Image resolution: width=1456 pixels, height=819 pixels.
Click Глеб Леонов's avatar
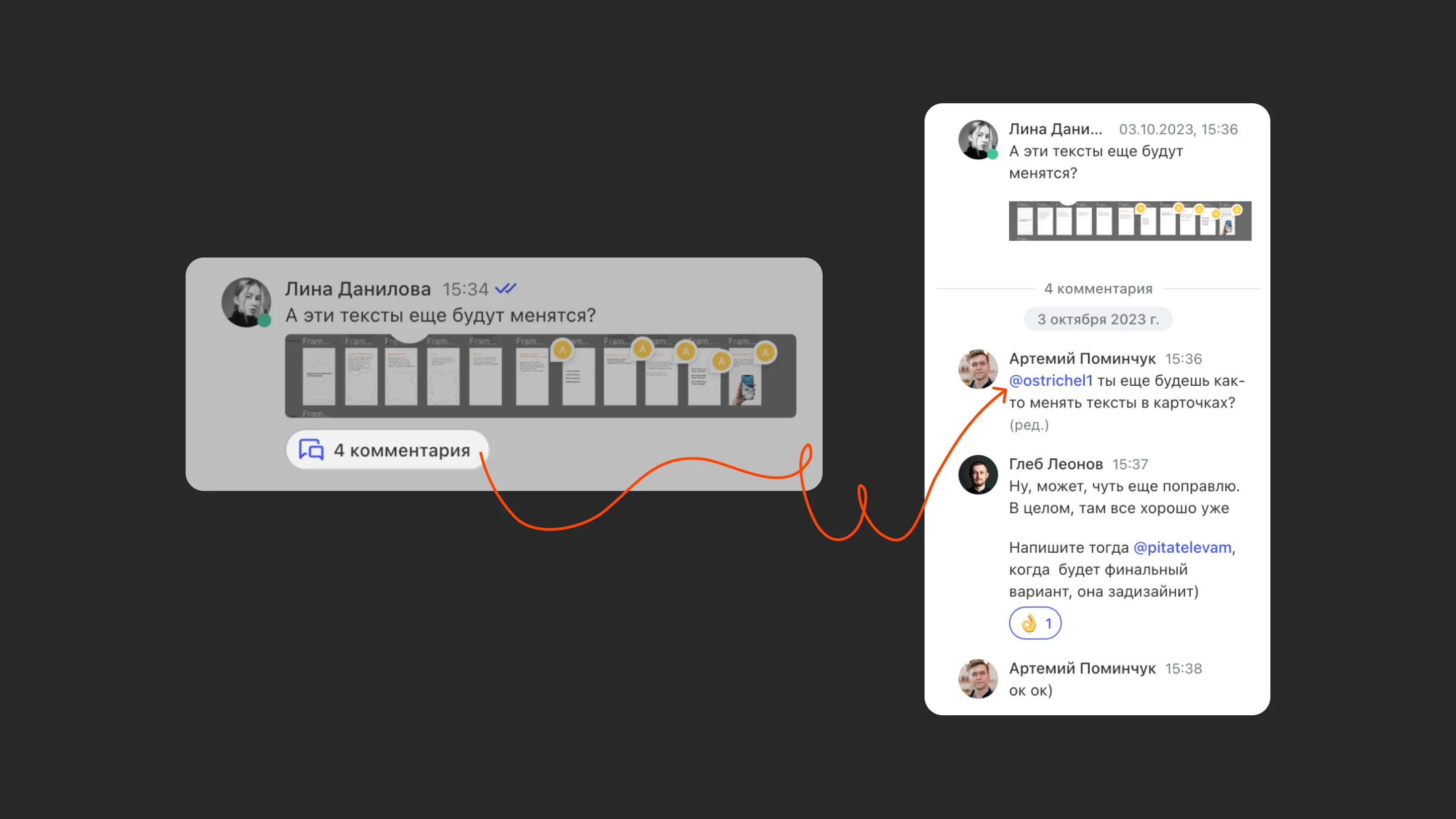coord(978,475)
